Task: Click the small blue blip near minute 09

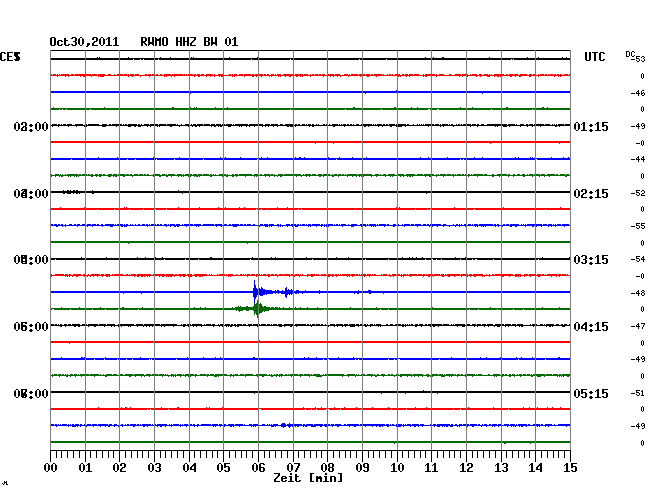Action: 369,292
